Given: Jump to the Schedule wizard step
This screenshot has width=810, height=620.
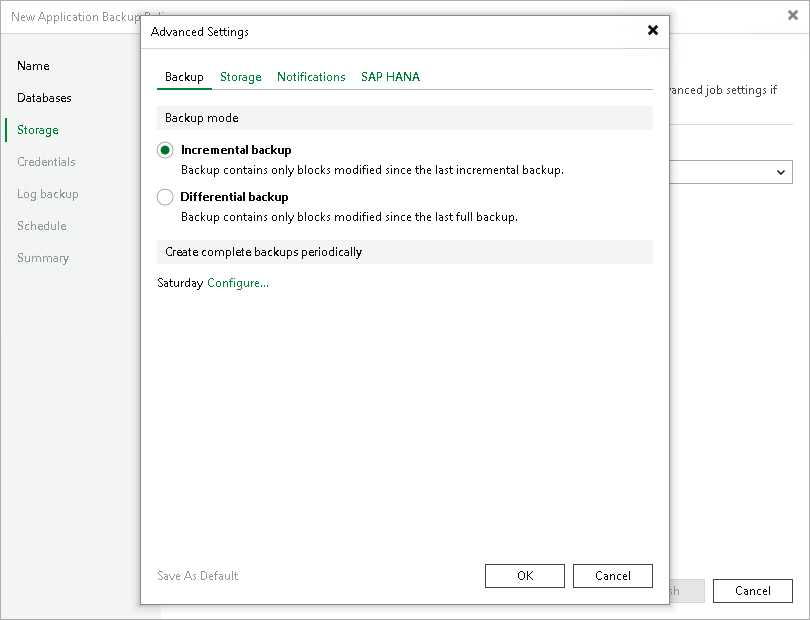Looking at the screenshot, I should point(41,226).
